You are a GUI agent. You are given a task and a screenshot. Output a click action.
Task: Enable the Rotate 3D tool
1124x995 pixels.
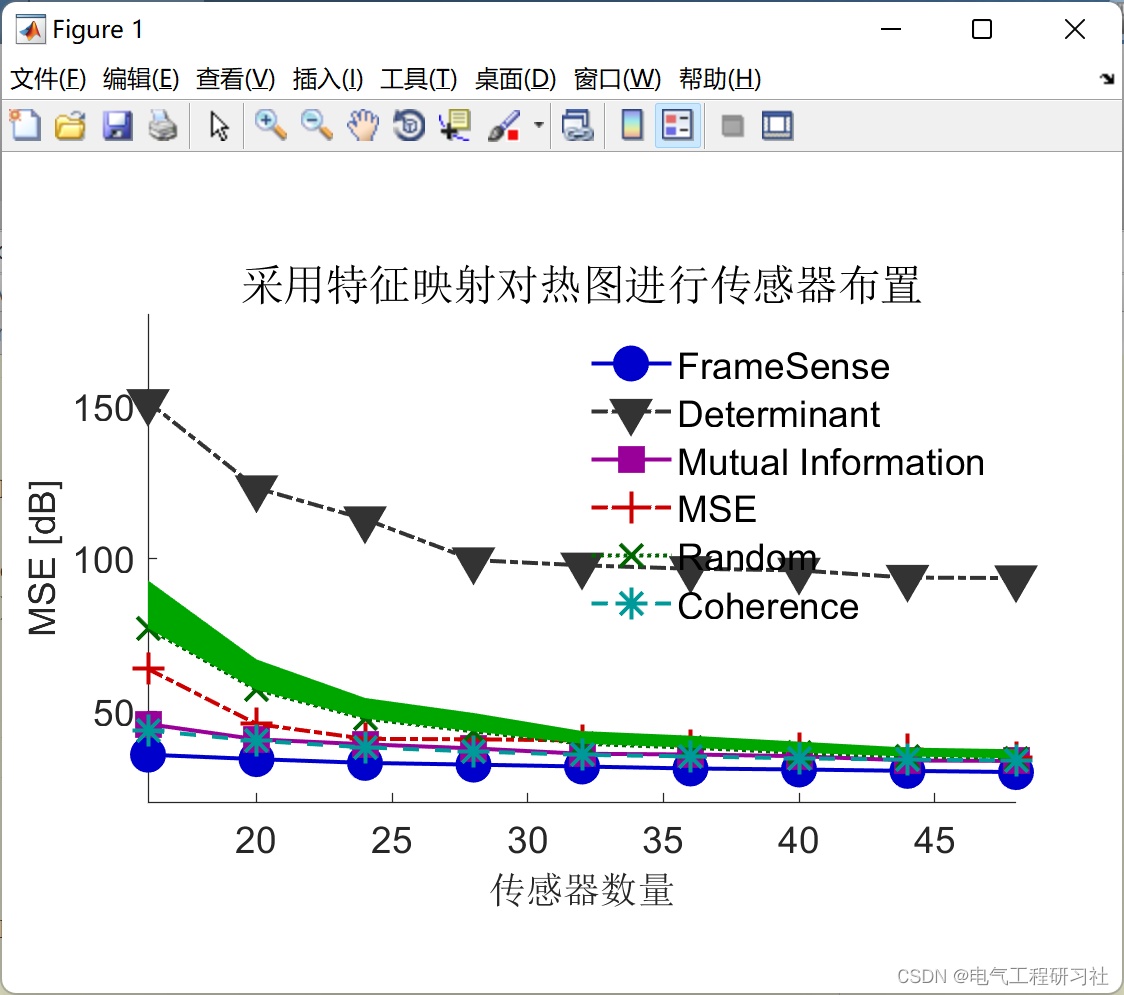409,126
